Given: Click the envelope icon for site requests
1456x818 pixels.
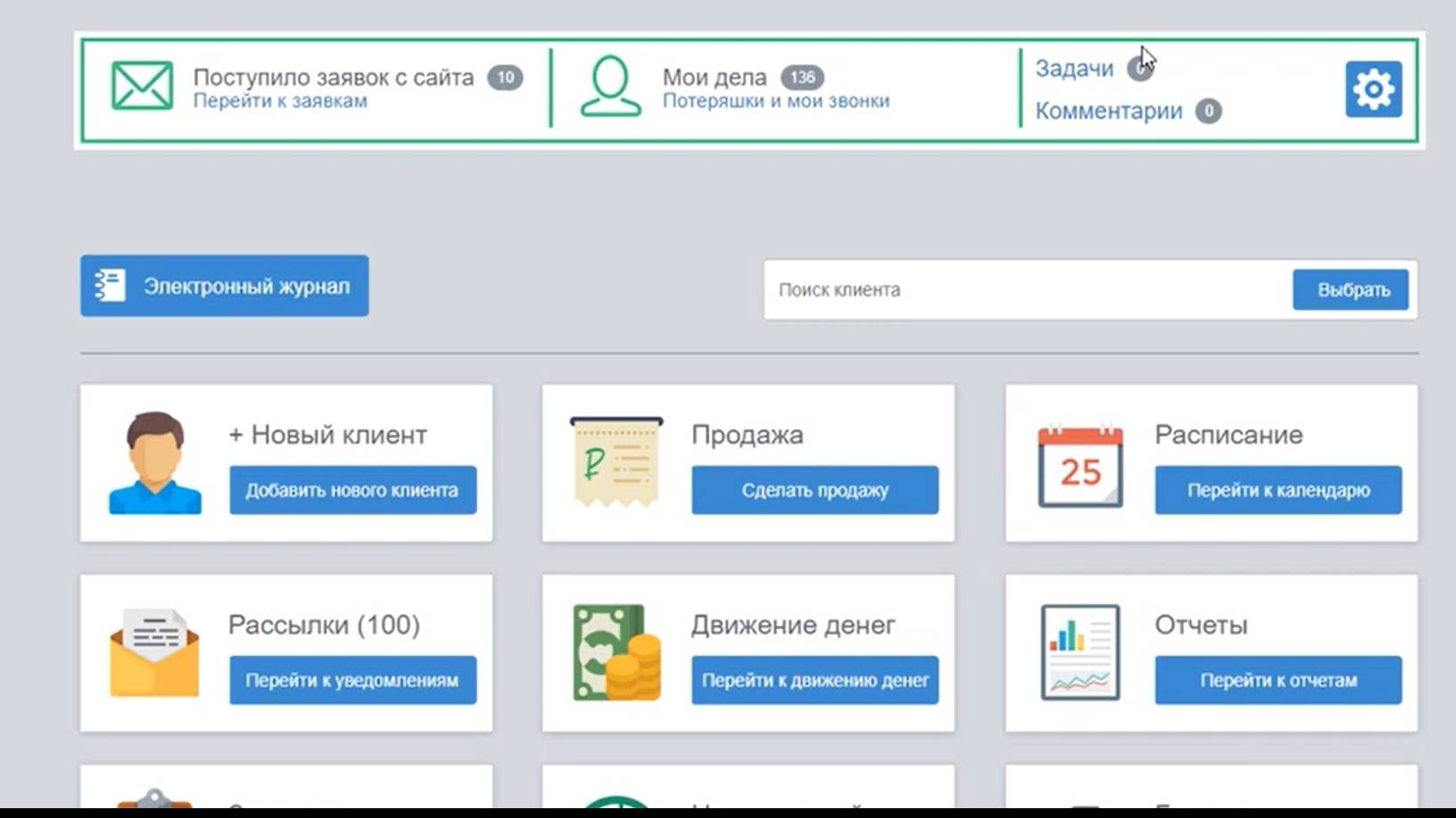Looking at the screenshot, I should pyautogui.click(x=141, y=85).
